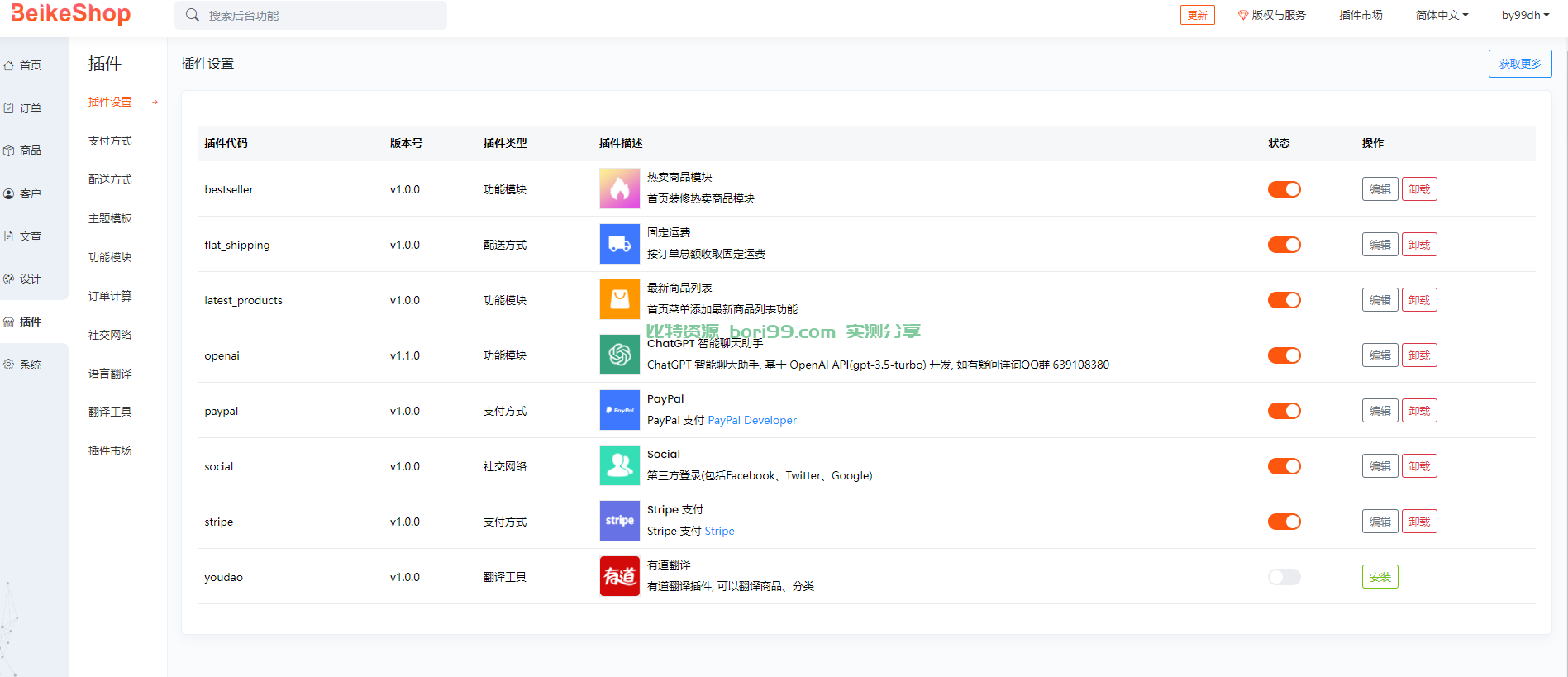The image size is (1568, 677).
Task: Click the 翻译工具 type cell for youdao
Action: pos(505,578)
